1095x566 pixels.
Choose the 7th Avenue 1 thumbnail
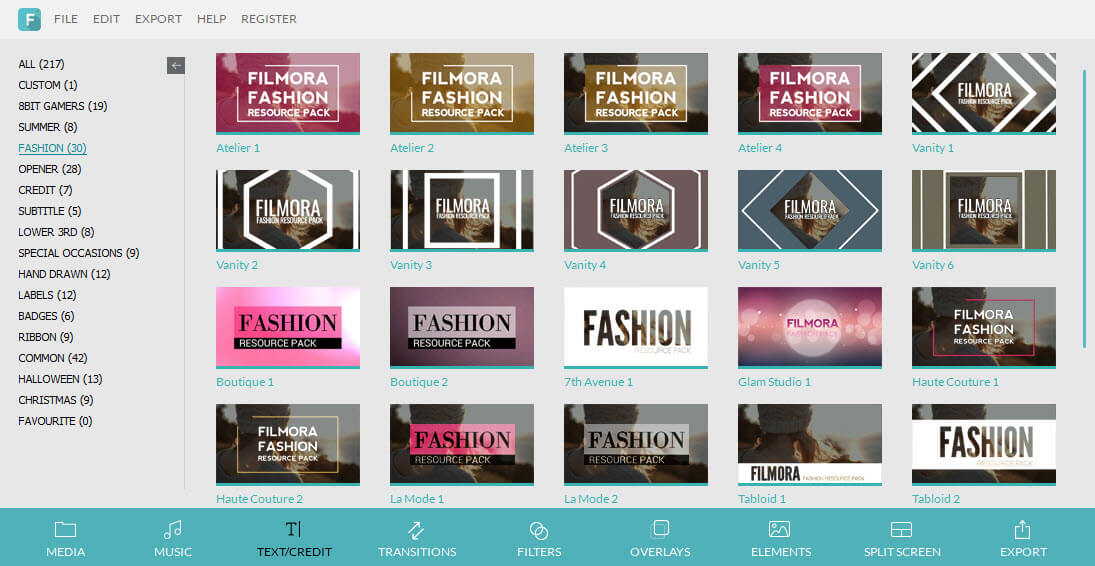pos(635,328)
